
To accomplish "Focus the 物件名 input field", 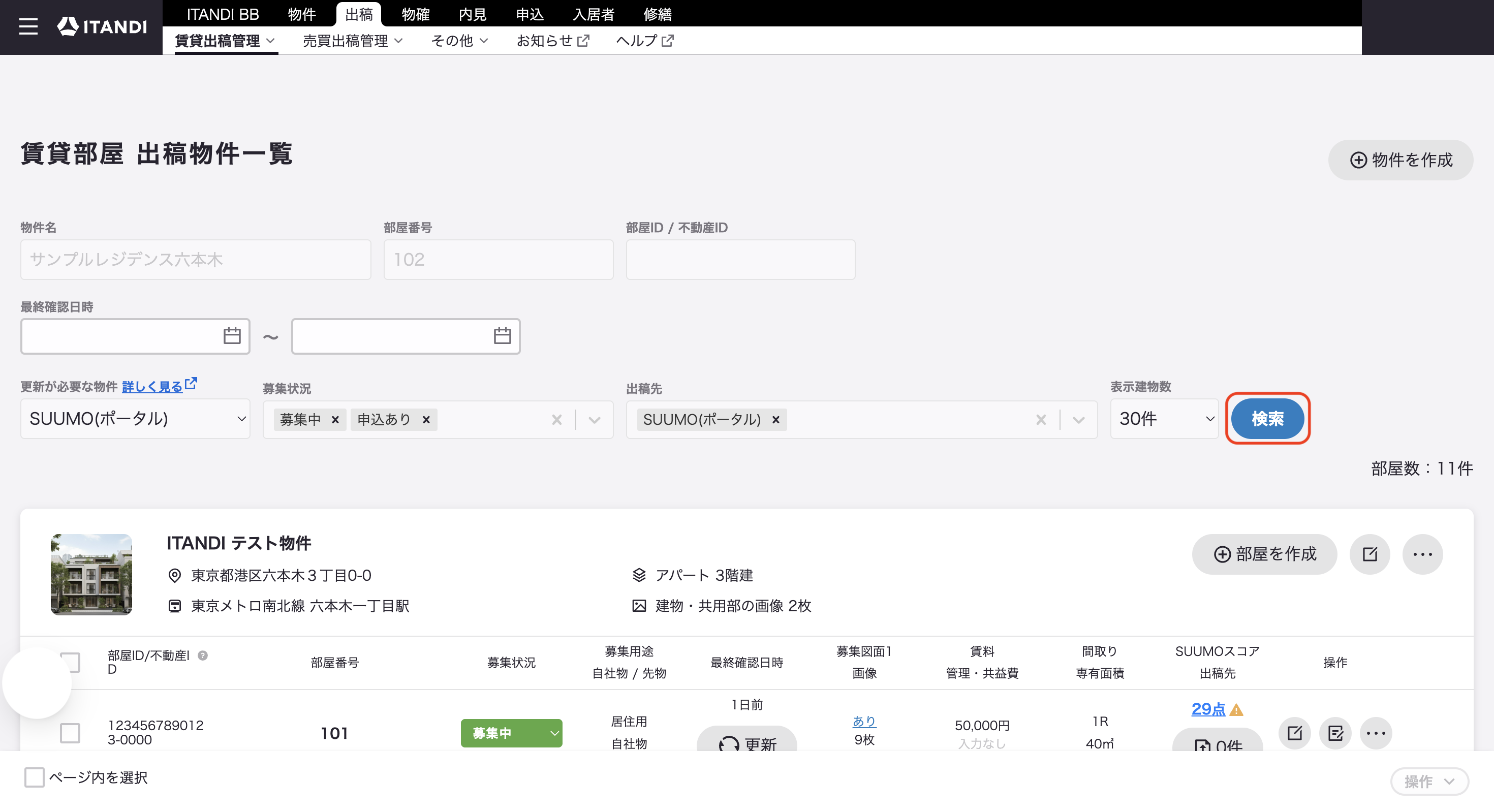I will pos(196,260).
